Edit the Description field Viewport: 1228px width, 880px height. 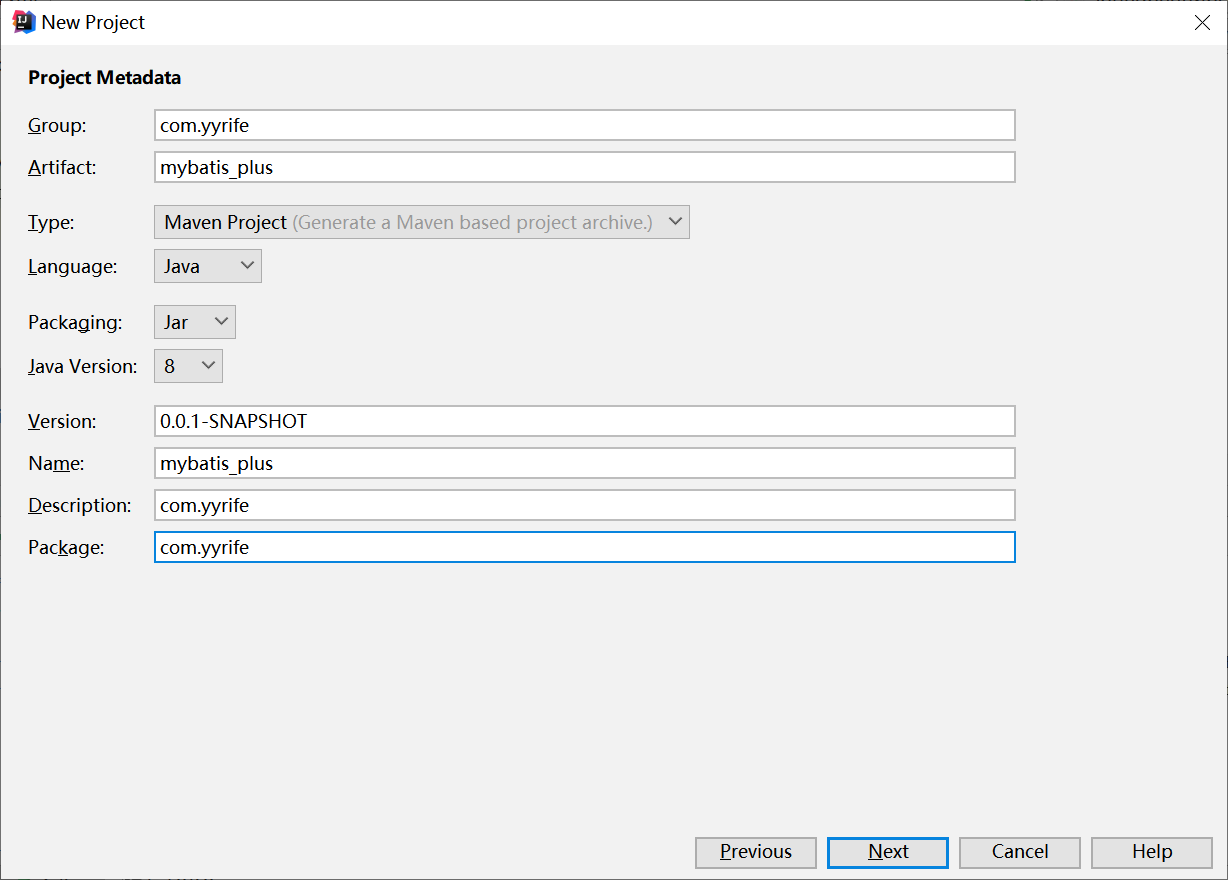tap(585, 505)
